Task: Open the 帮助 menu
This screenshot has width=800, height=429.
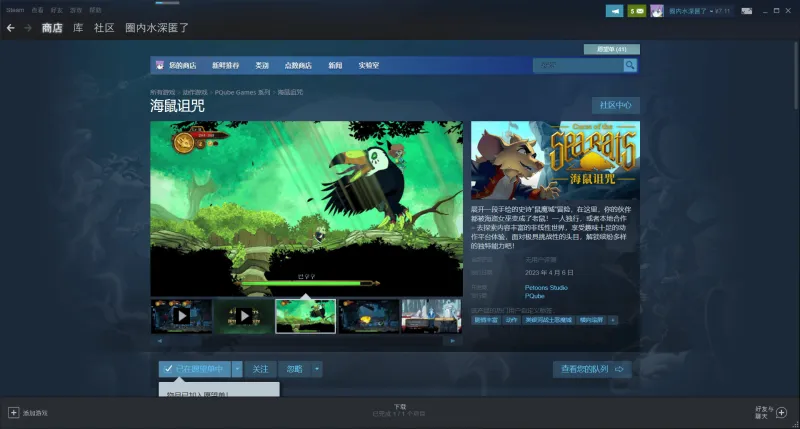Action: pos(95,10)
